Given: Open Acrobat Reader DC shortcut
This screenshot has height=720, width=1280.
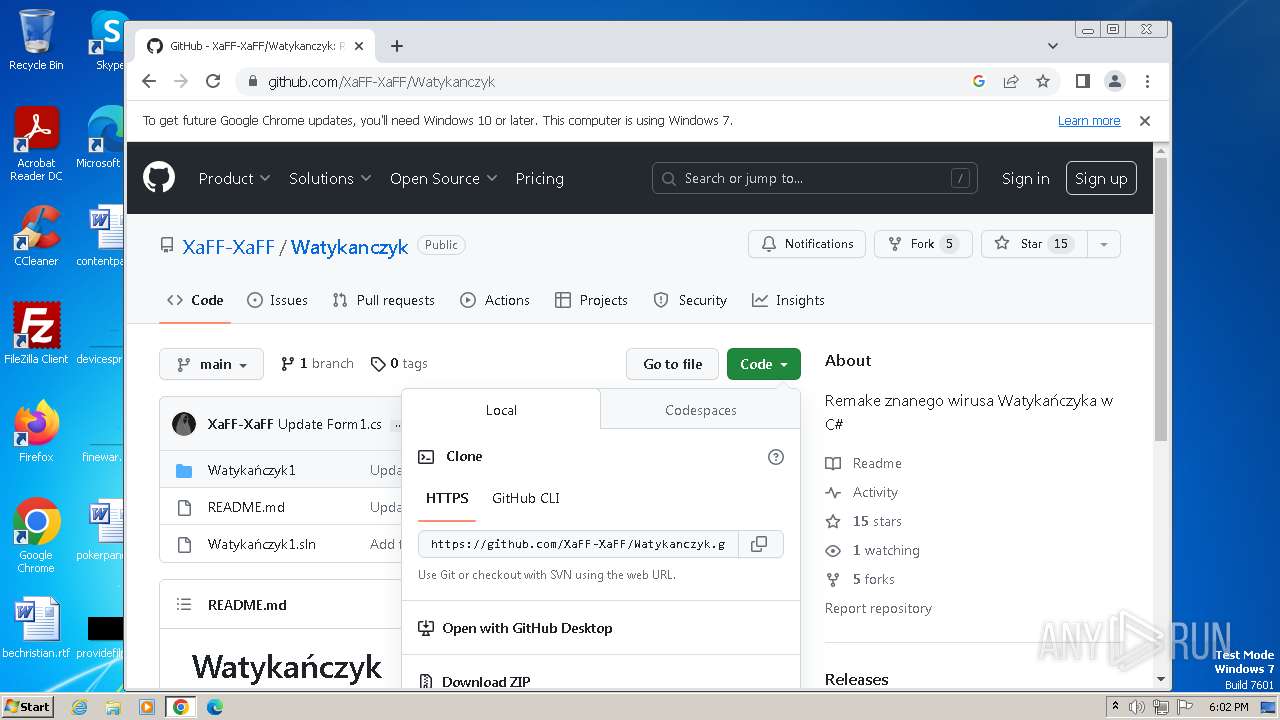Looking at the screenshot, I should (36, 144).
